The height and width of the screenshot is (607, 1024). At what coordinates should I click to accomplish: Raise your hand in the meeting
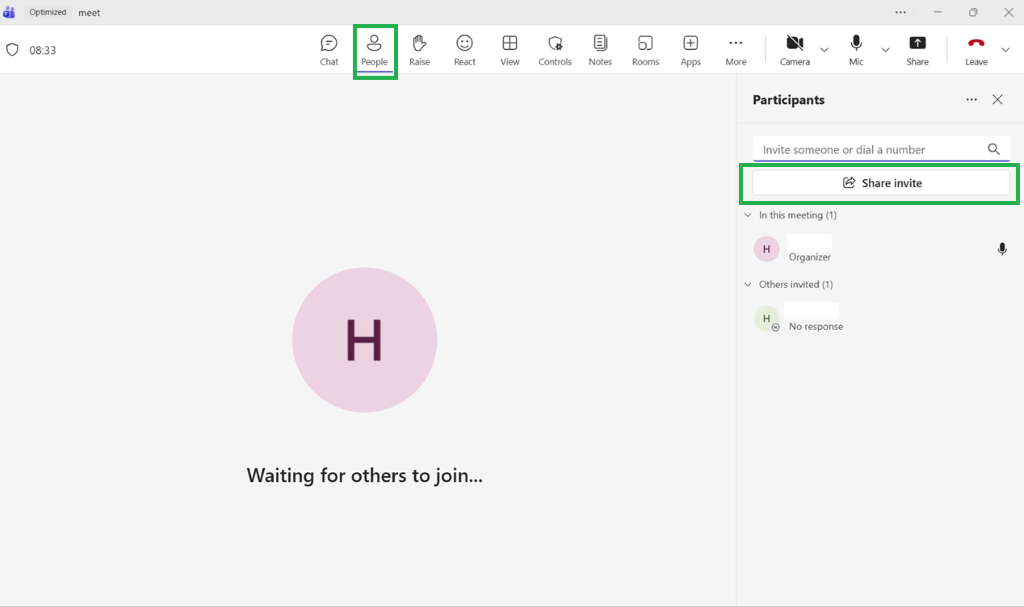(x=419, y=50)
